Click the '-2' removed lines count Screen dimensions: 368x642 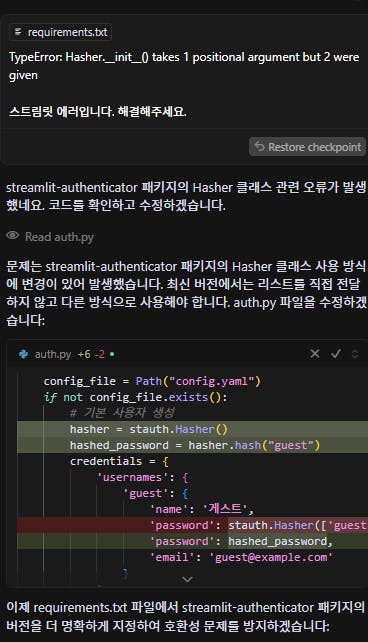pyautogui.click(x=99, y=354)
